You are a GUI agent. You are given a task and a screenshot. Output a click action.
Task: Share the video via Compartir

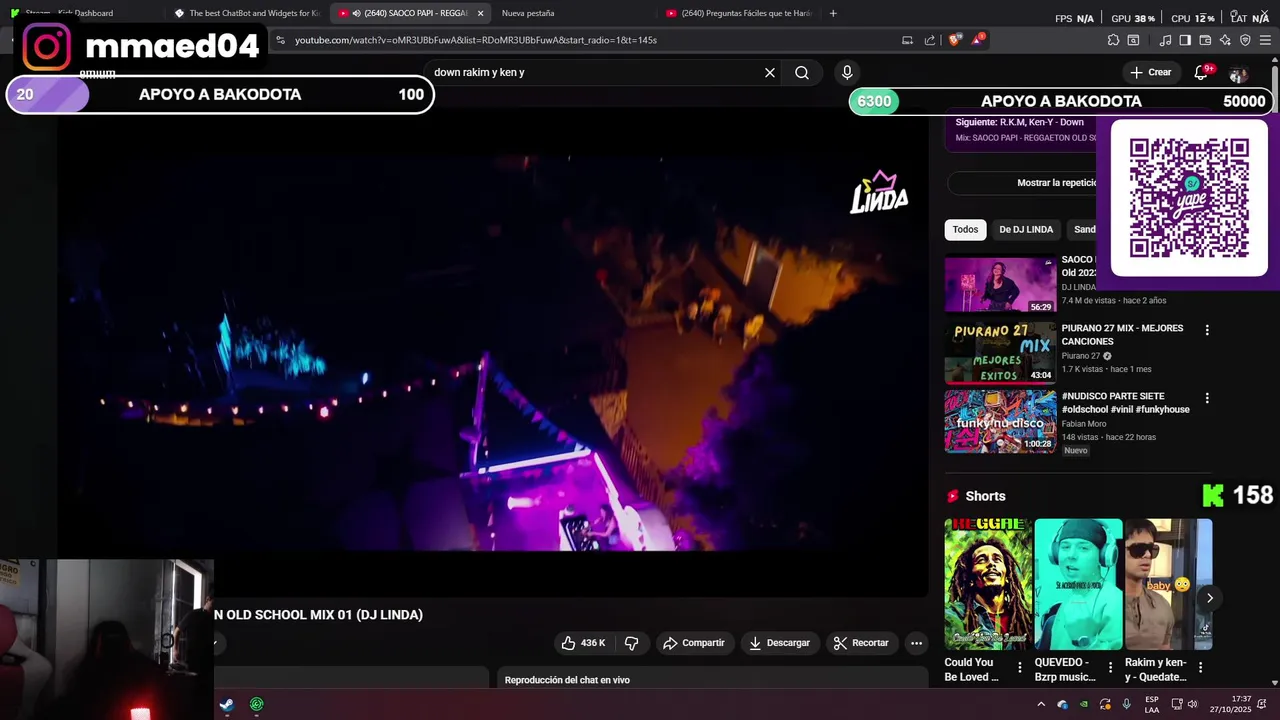693,643
